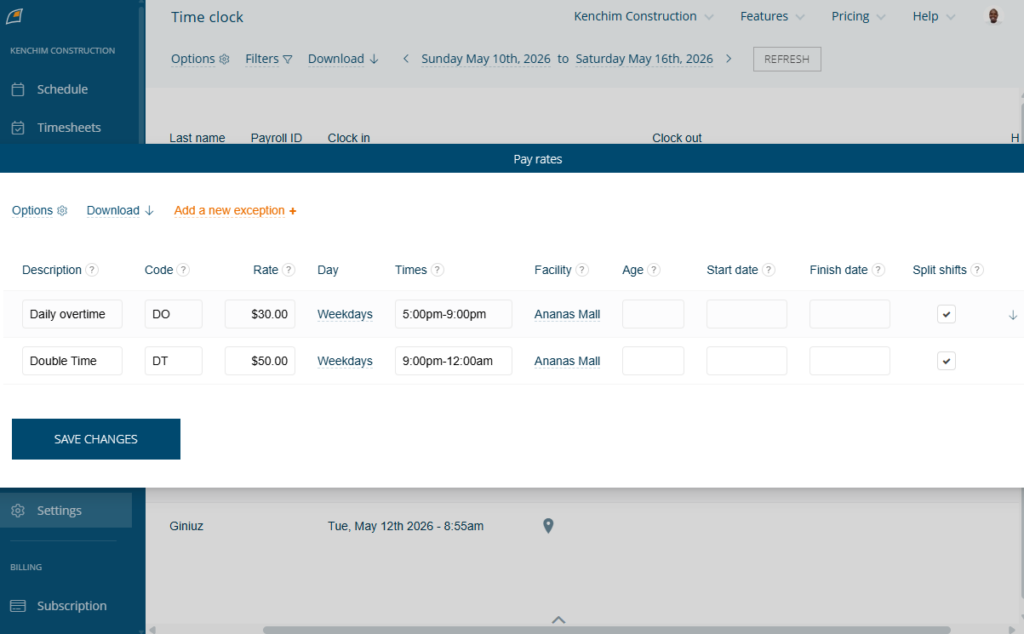Click Age field for Double Time
Viewport: 1024px width, 634px height.
coord(653,361)
